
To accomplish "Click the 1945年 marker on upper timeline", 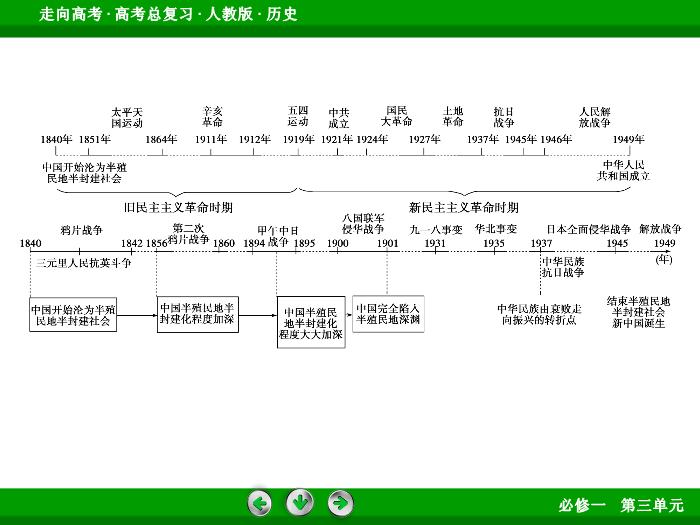I will click(x=521, y=139).
